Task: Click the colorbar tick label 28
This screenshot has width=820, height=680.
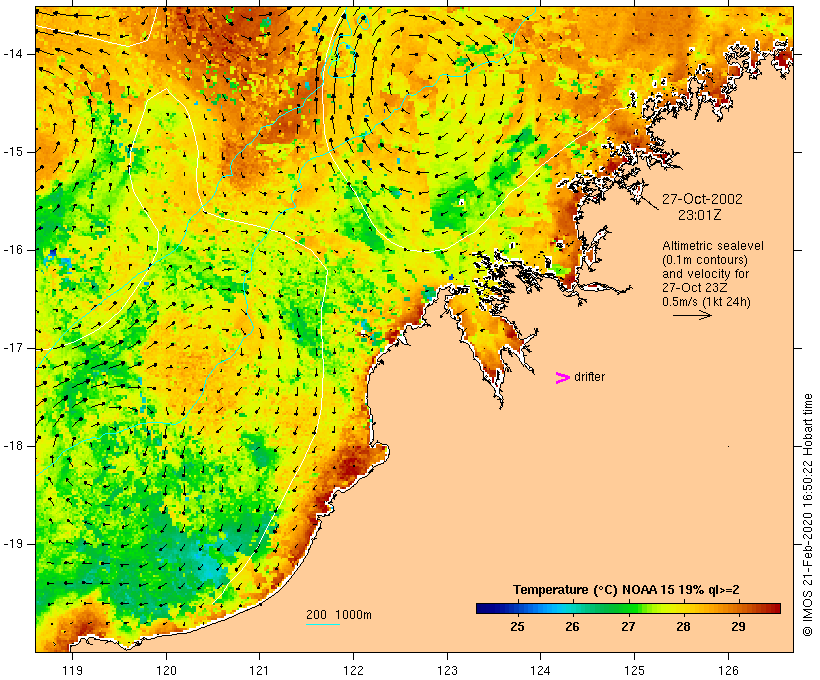Action: 683,627
